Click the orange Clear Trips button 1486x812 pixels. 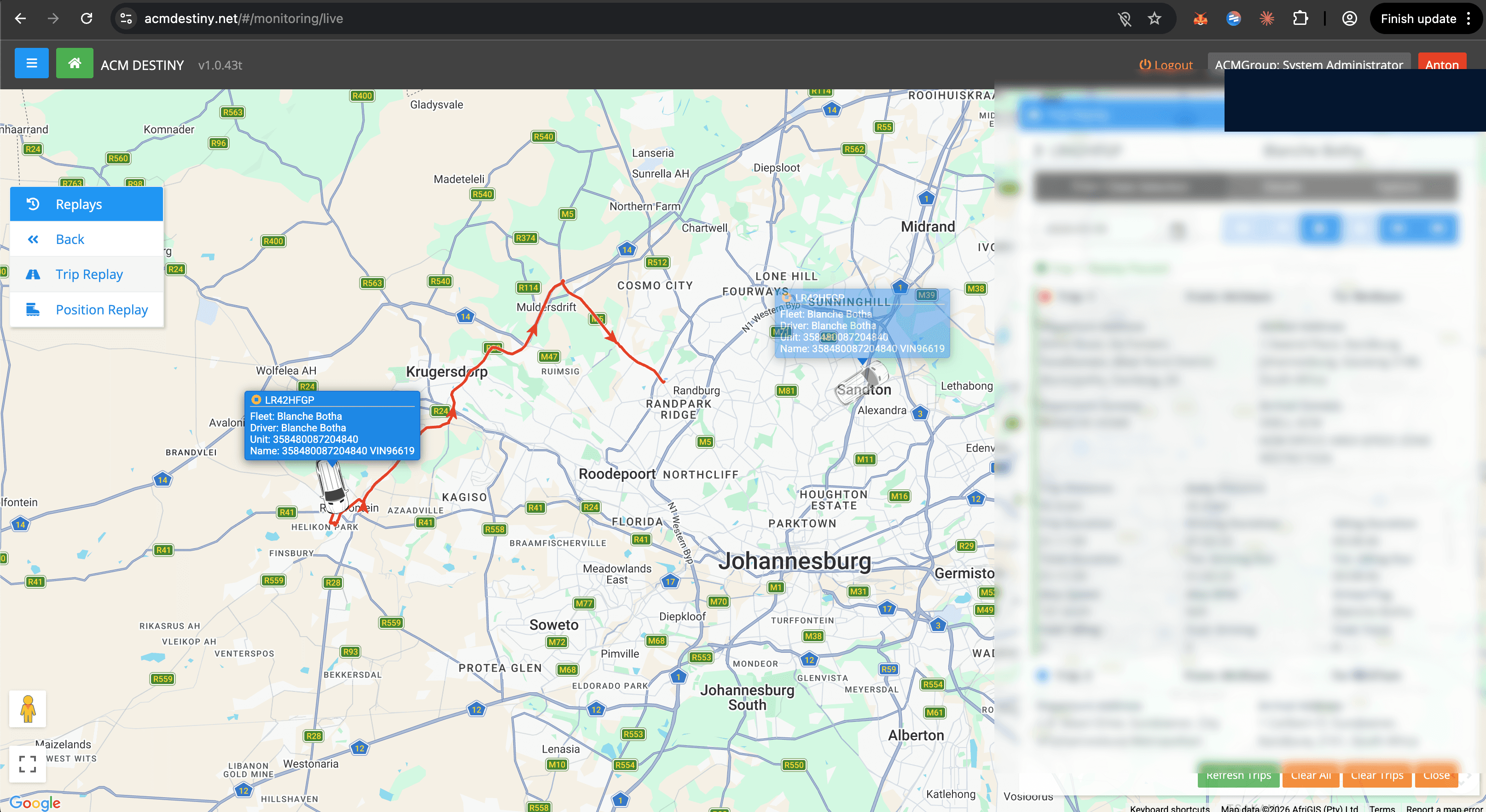pyautogui.click(x=1377, y=775)
